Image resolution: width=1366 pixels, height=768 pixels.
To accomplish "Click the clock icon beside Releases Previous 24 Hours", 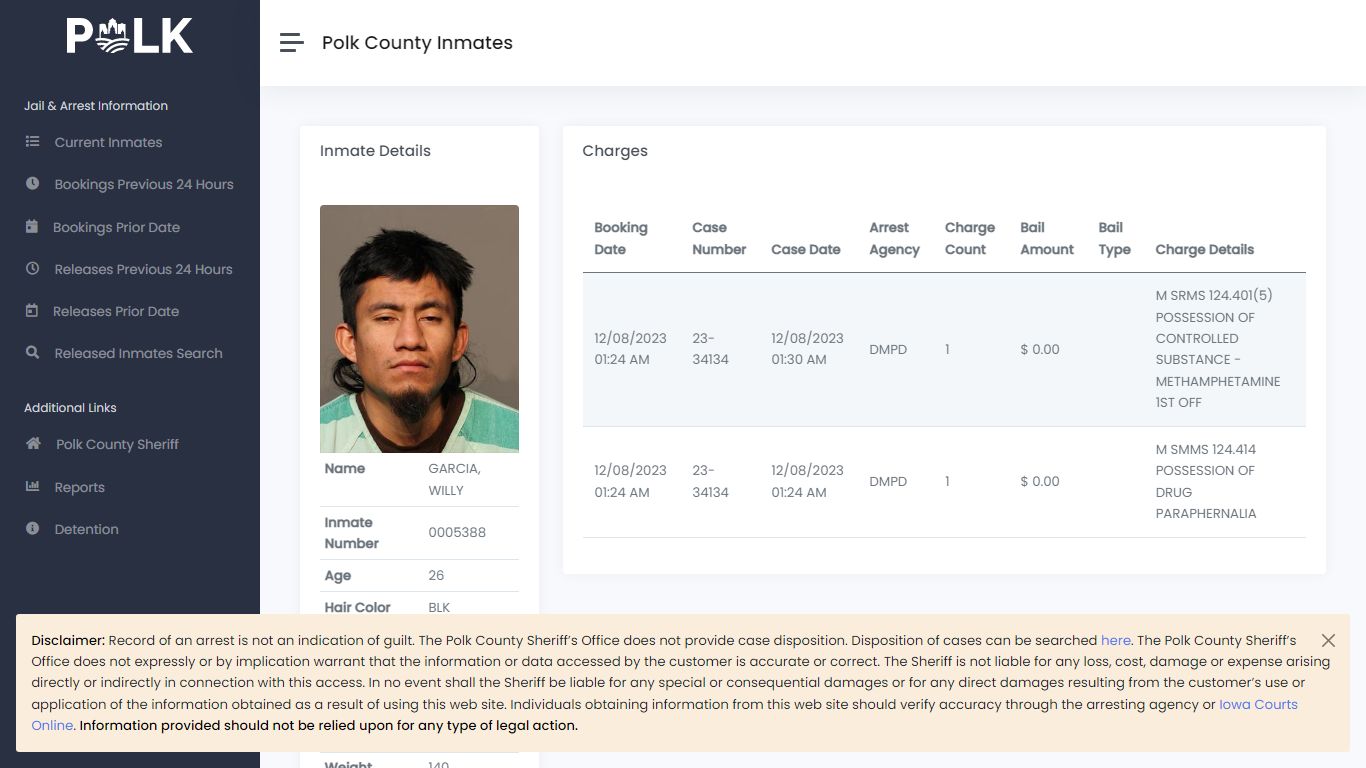I will click(x=32, y=269).
